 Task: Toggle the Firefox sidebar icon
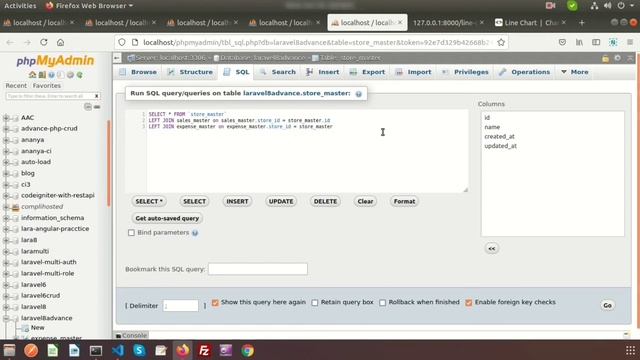(596, 42)
